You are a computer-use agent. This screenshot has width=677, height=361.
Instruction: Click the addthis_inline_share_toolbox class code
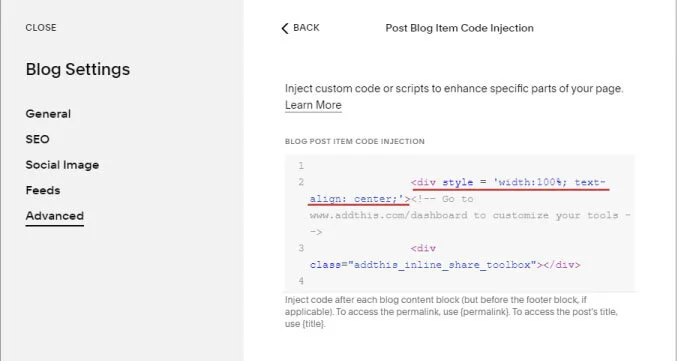coord(445,265)
